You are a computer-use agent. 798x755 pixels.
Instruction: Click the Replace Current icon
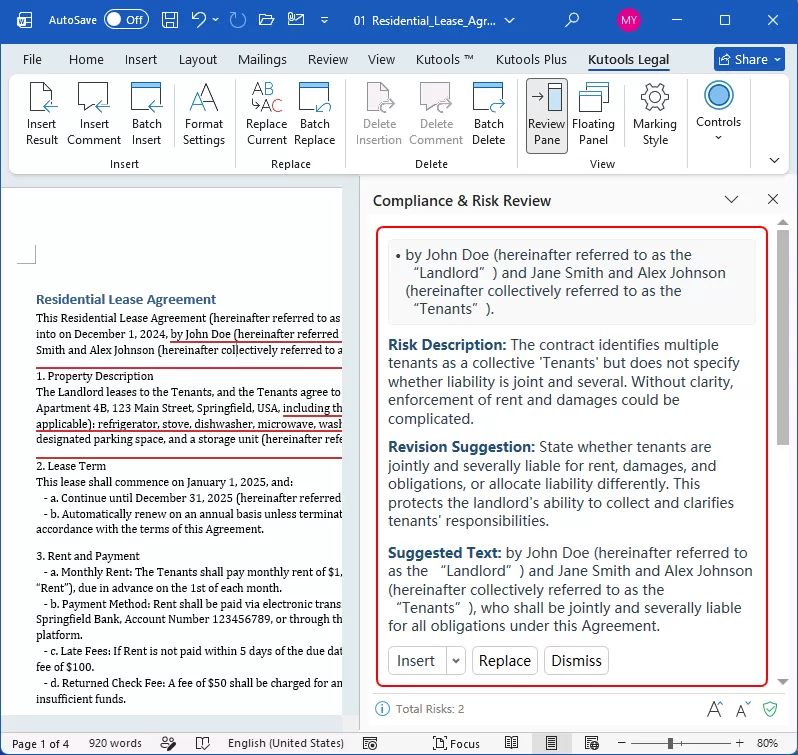pyautogui.click(x=266, y=114)
